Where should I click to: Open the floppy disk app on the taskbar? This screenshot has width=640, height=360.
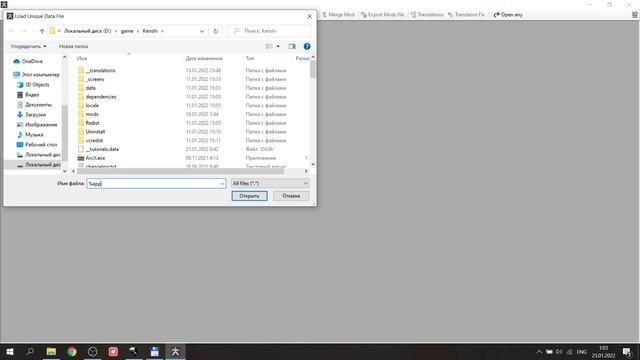point(154,351)
